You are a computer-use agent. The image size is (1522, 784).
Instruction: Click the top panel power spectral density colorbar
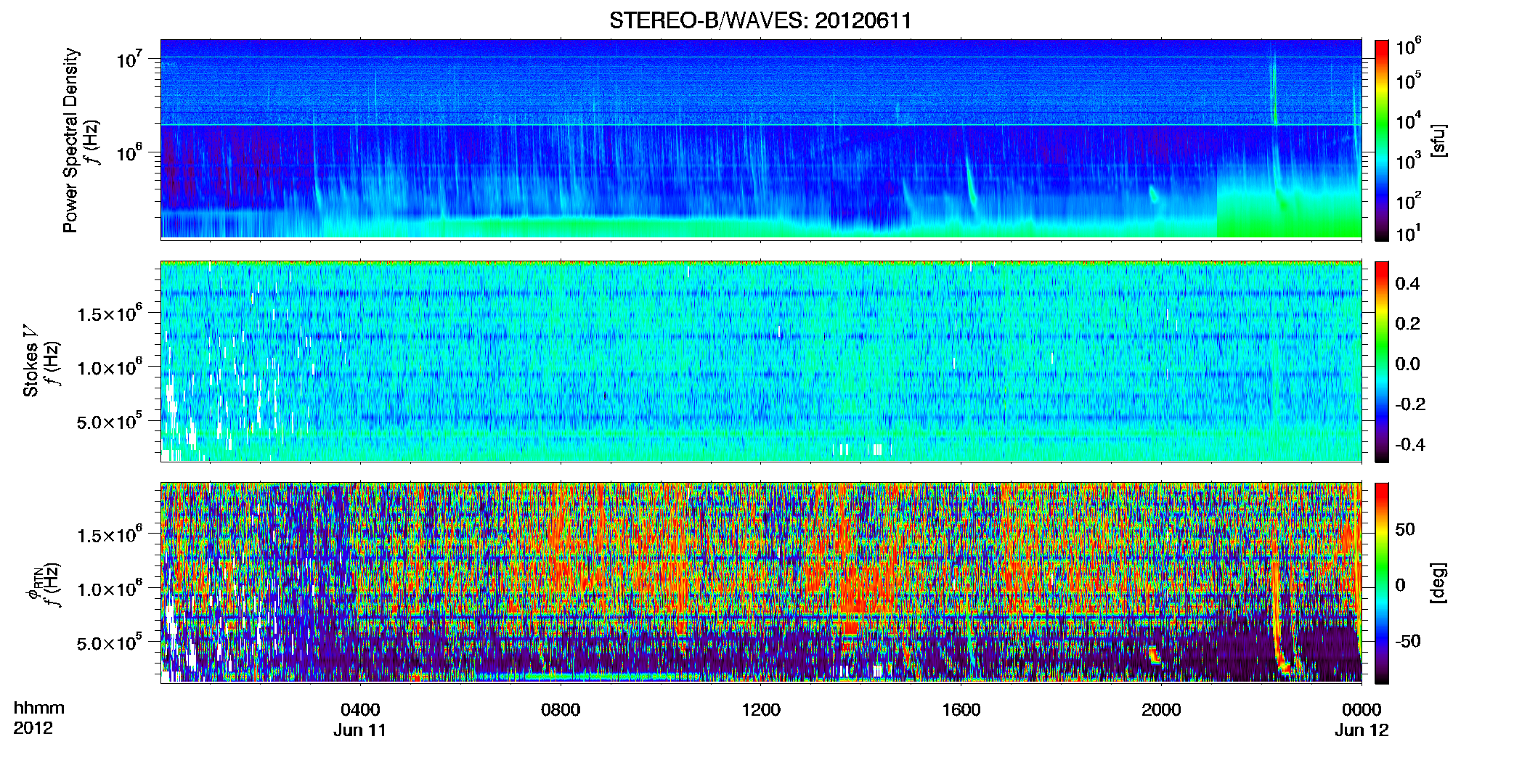(1381, 140)
